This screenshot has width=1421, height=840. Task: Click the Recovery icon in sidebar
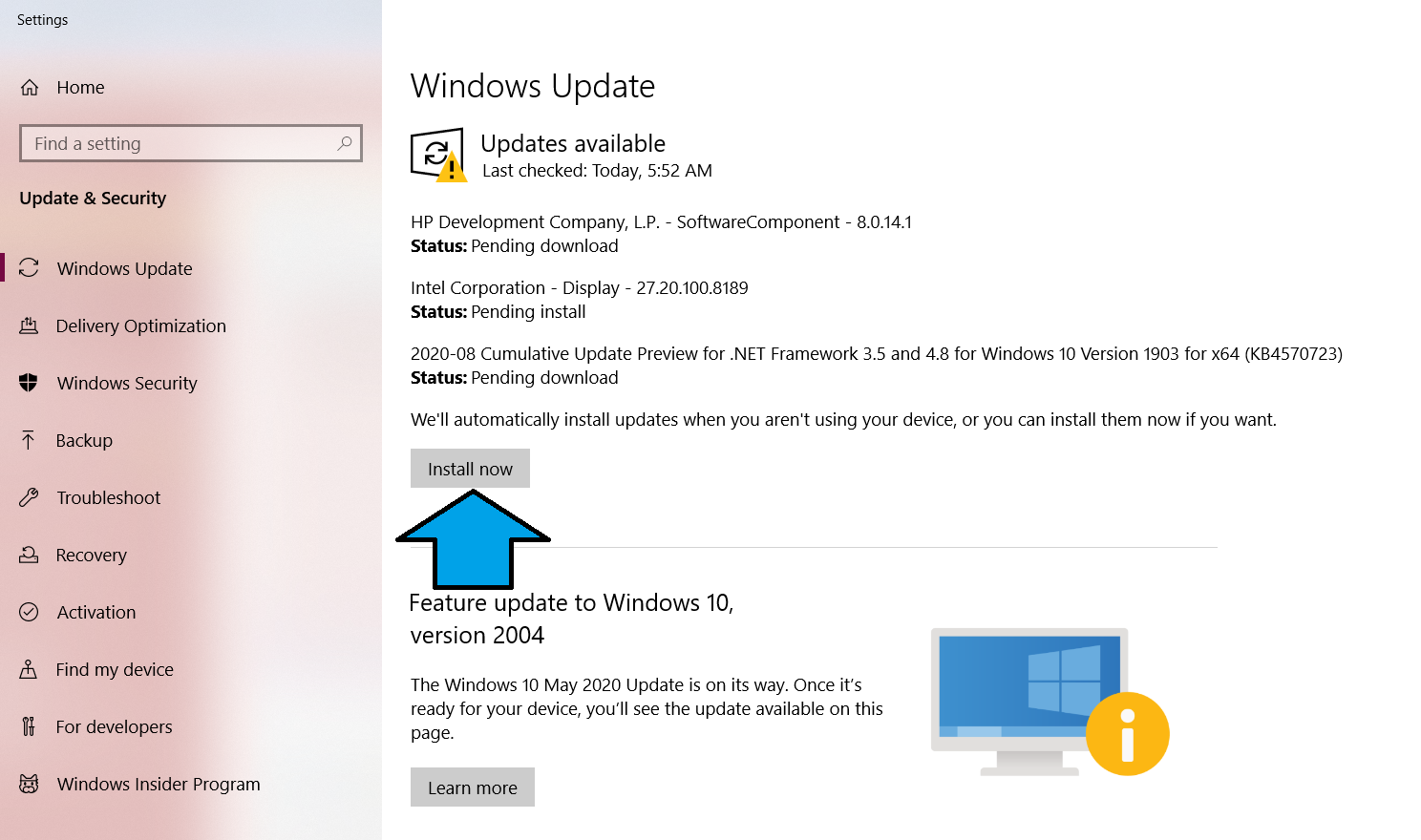click(29, 555)
